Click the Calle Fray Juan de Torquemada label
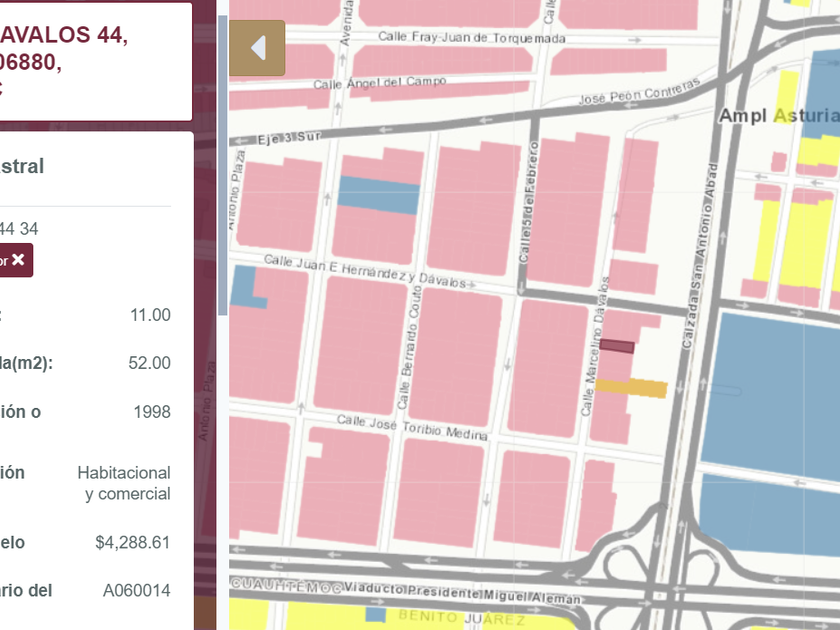Screen dimensions: 840x630 point(471,38)
